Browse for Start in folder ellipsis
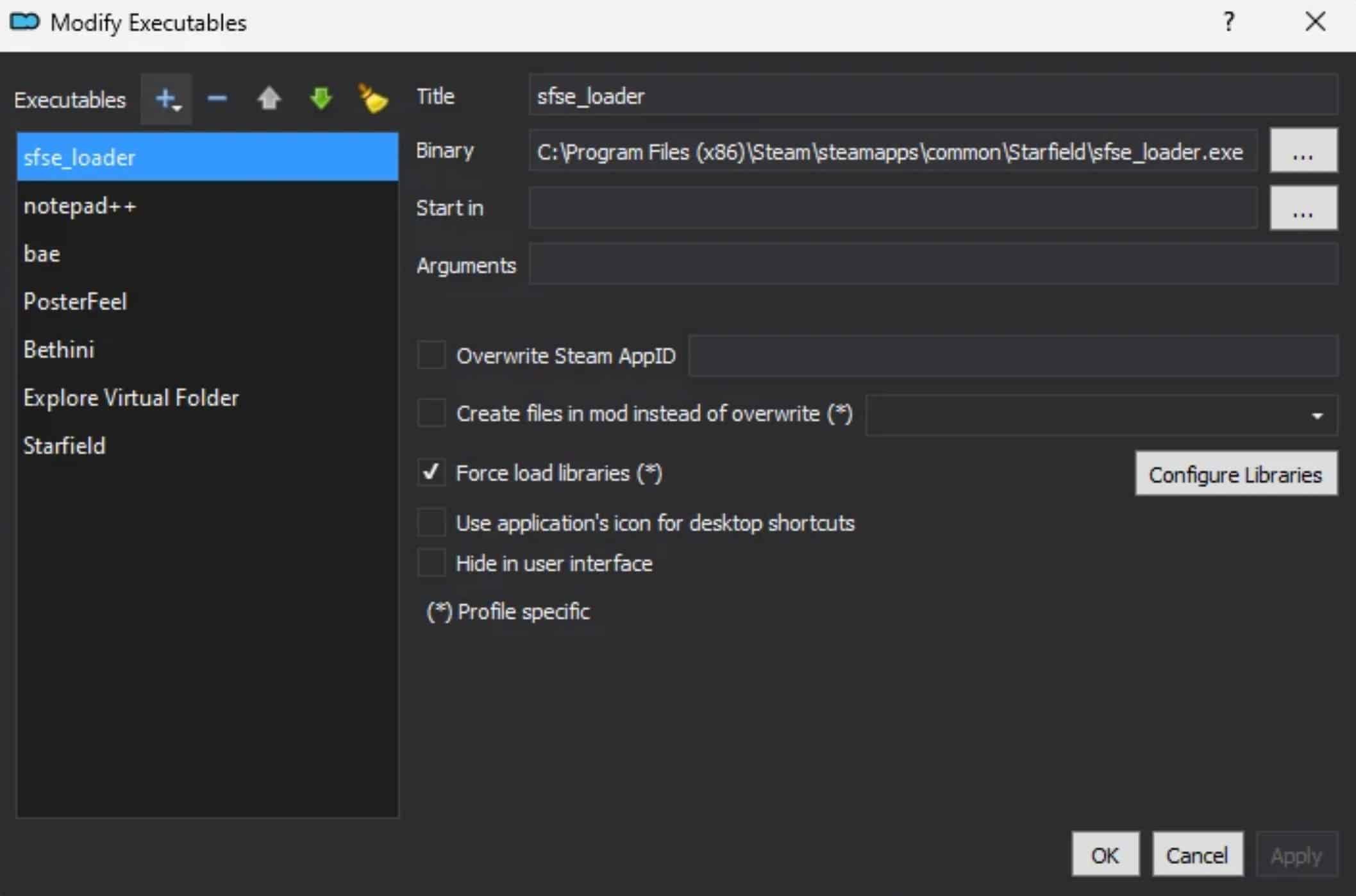Viewport: 1356px width, 896px height. click(1303, 208)
